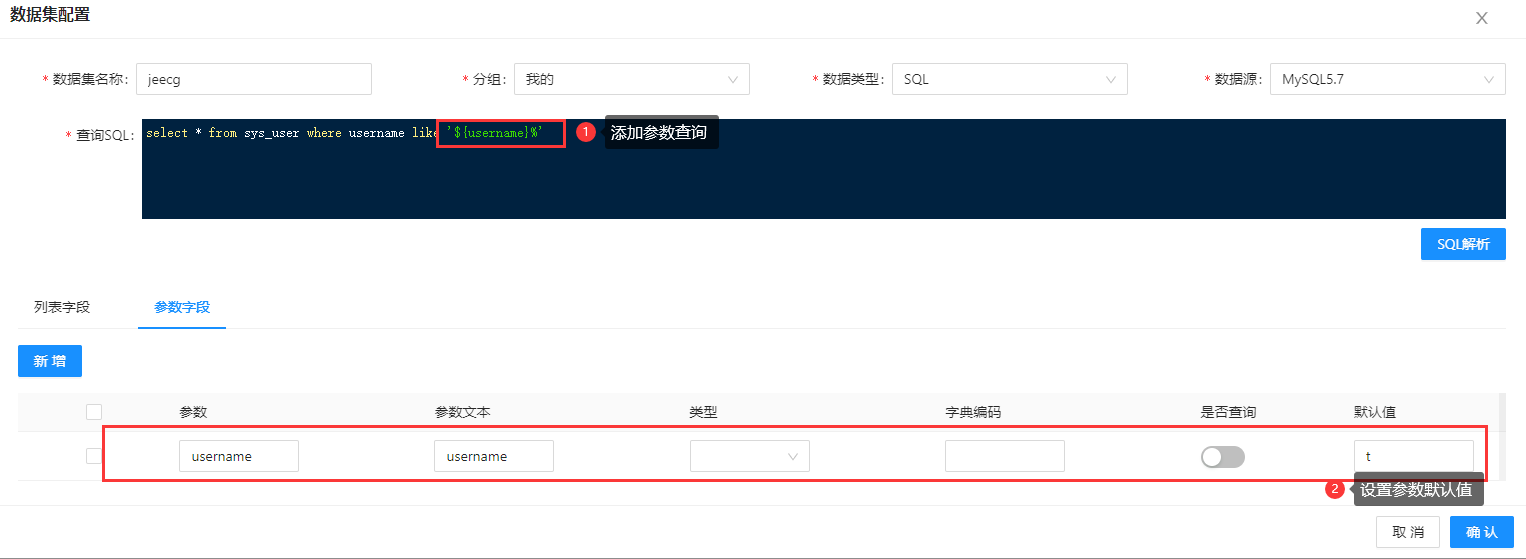Close the 数据集配置 dialog with X icon
The width and height of the screenshot is (1526, 559).
[1482, 18]
